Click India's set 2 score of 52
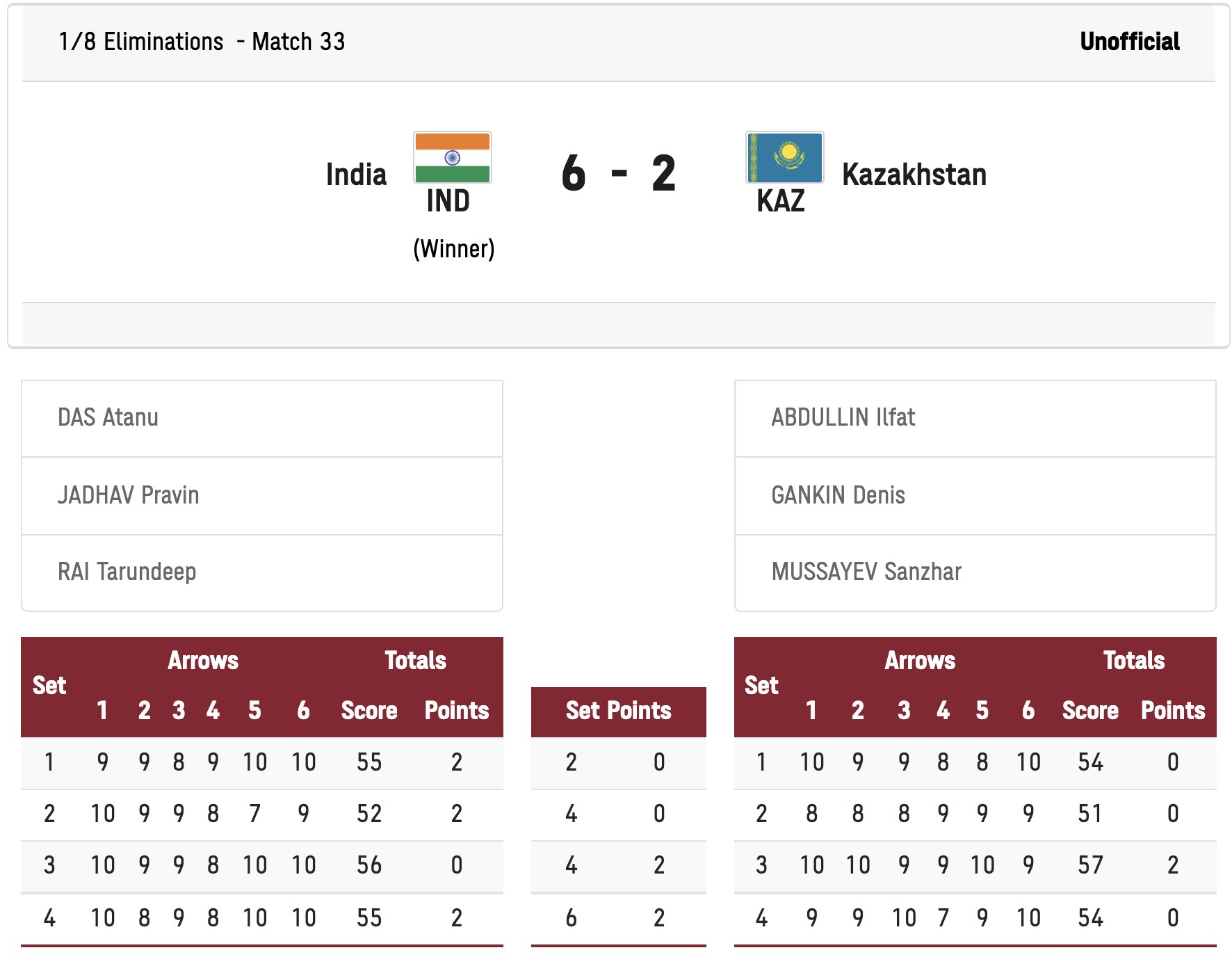Viewport: 1232px width, 957px height. point(369,814)
